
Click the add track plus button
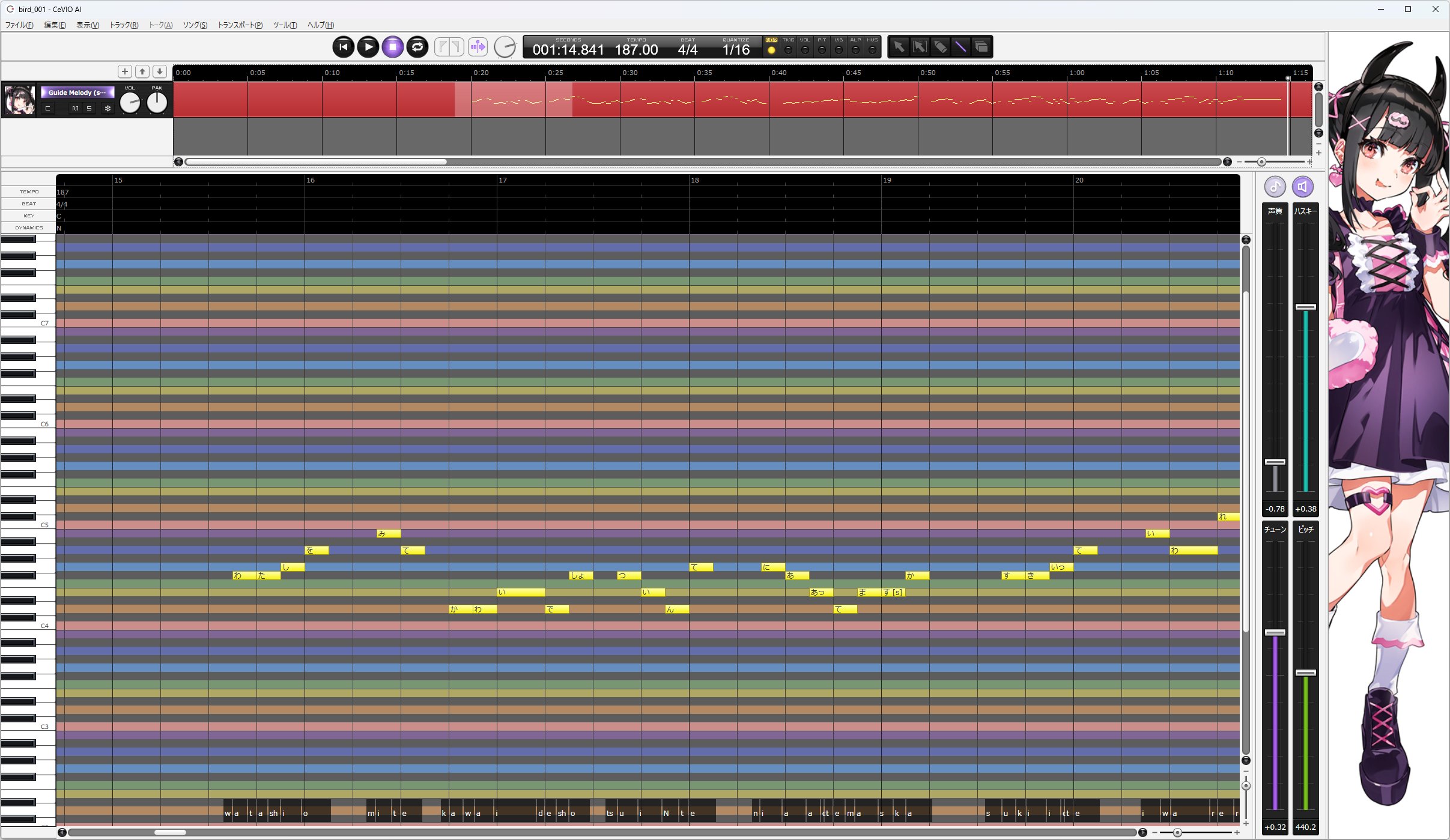[x=124, y=71]
